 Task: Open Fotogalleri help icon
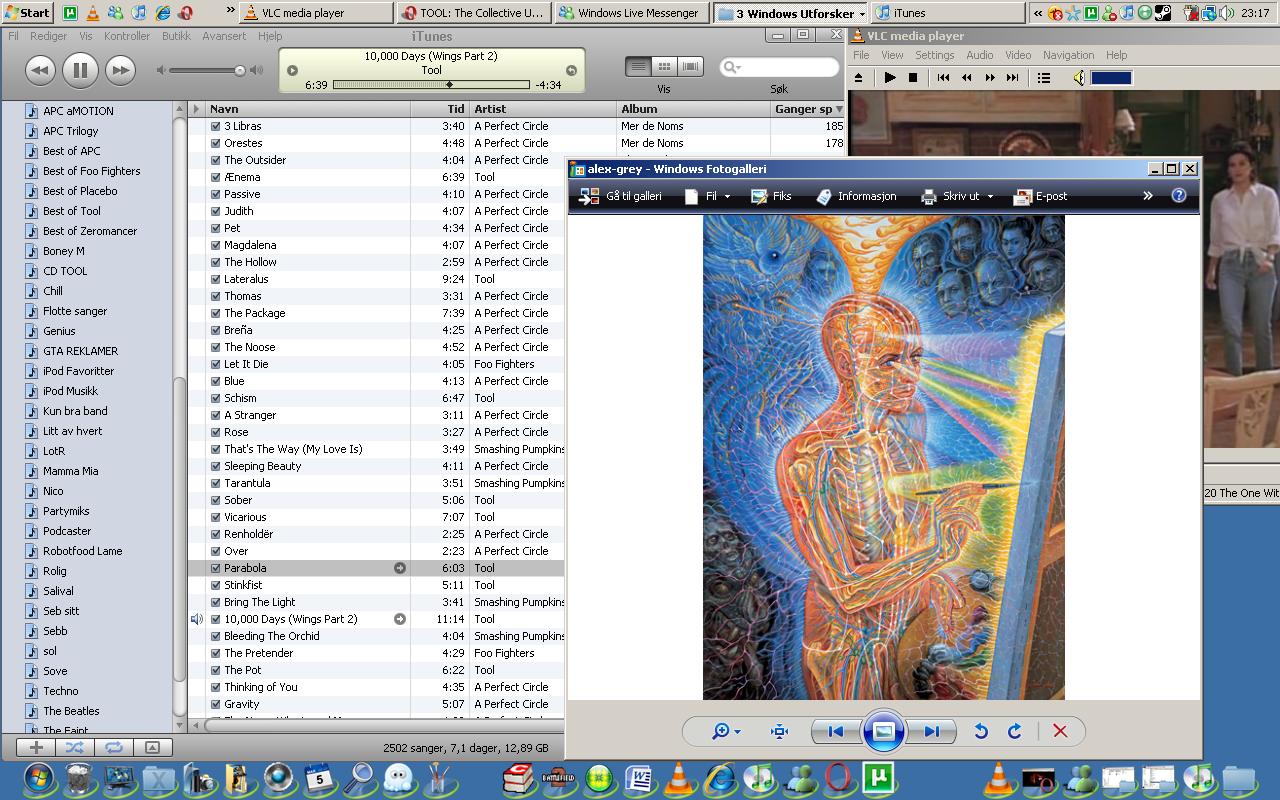point(1179,195)
